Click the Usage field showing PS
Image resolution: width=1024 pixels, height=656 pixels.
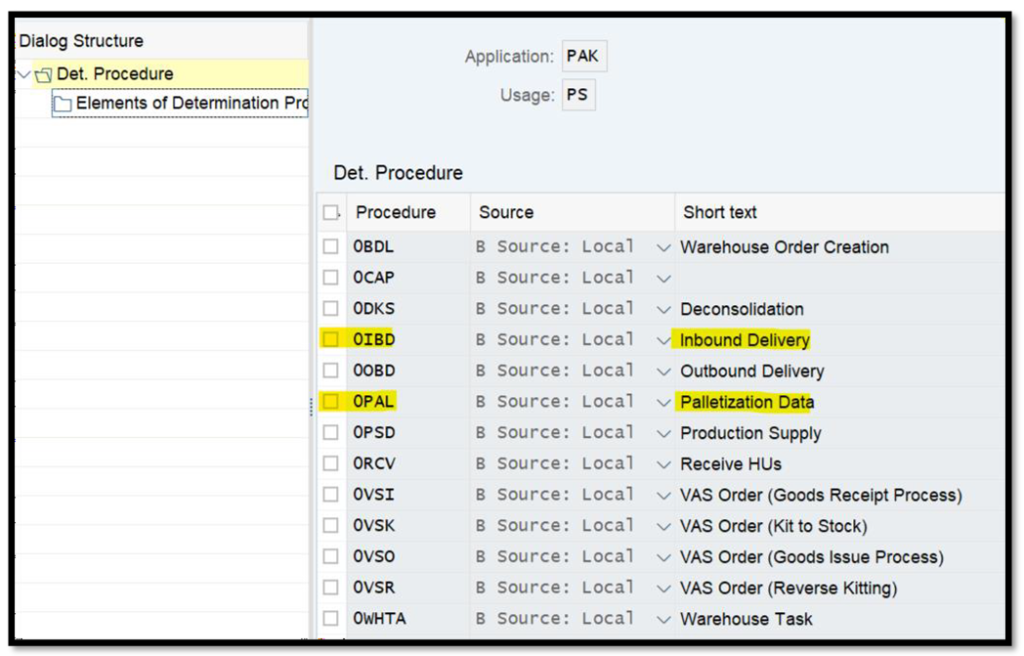click(577, 95)
